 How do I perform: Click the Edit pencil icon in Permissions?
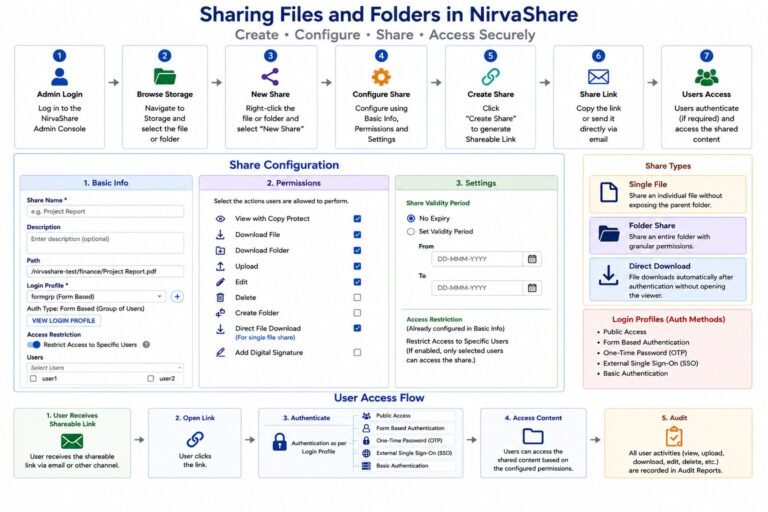220,282
